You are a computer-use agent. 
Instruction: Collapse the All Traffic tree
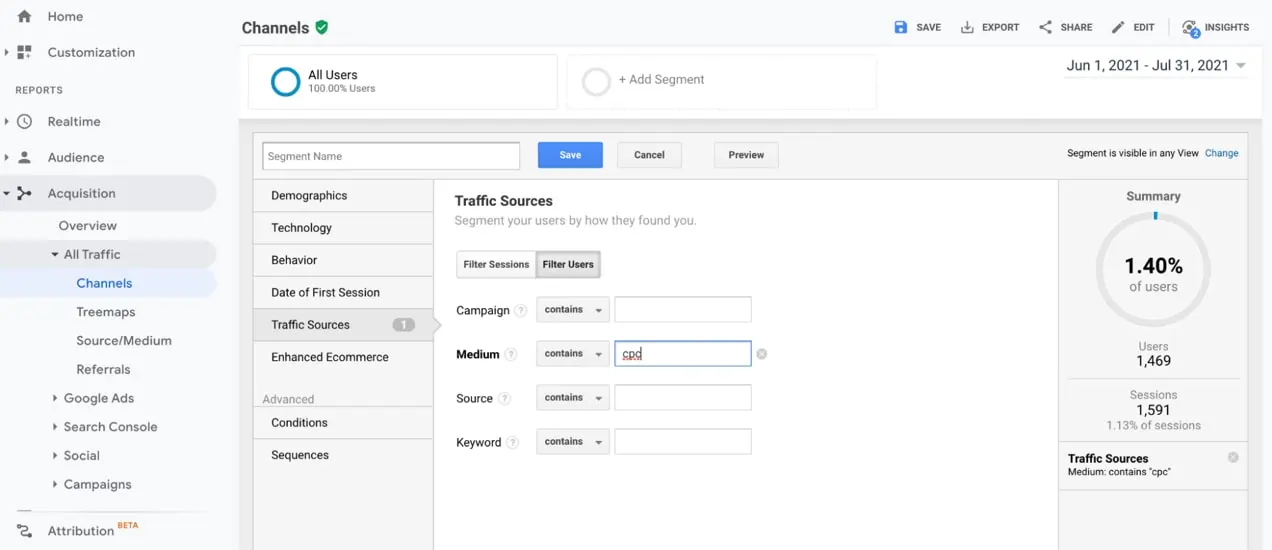point(55,255)
